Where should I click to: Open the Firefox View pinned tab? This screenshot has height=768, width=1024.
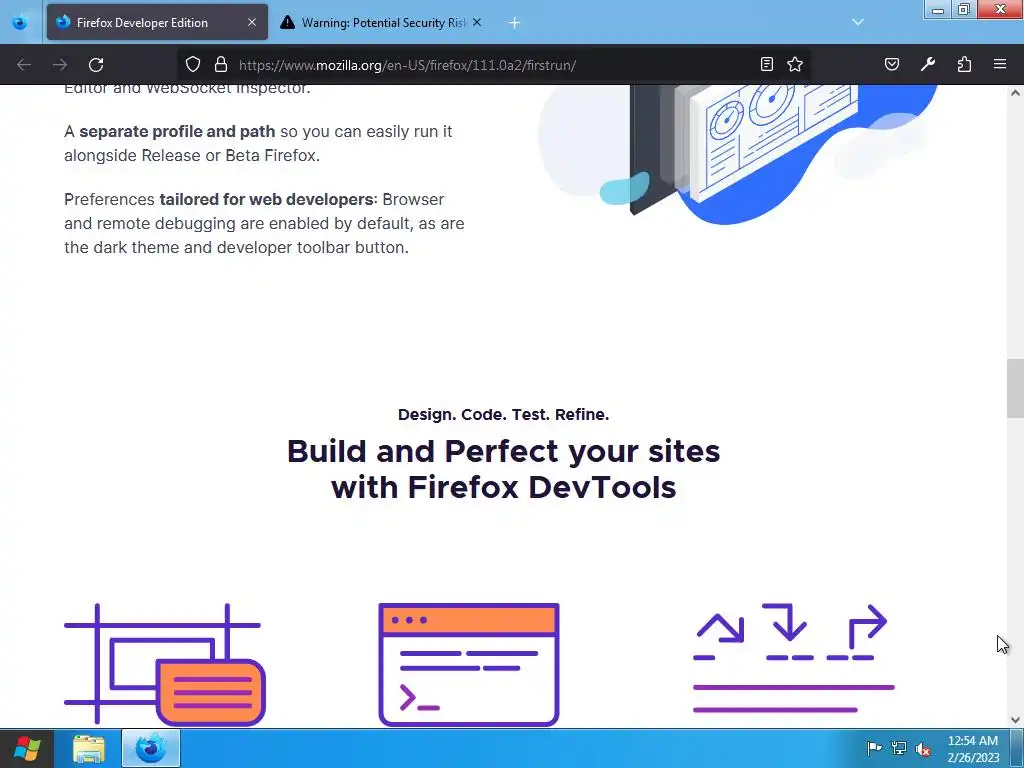20,22
